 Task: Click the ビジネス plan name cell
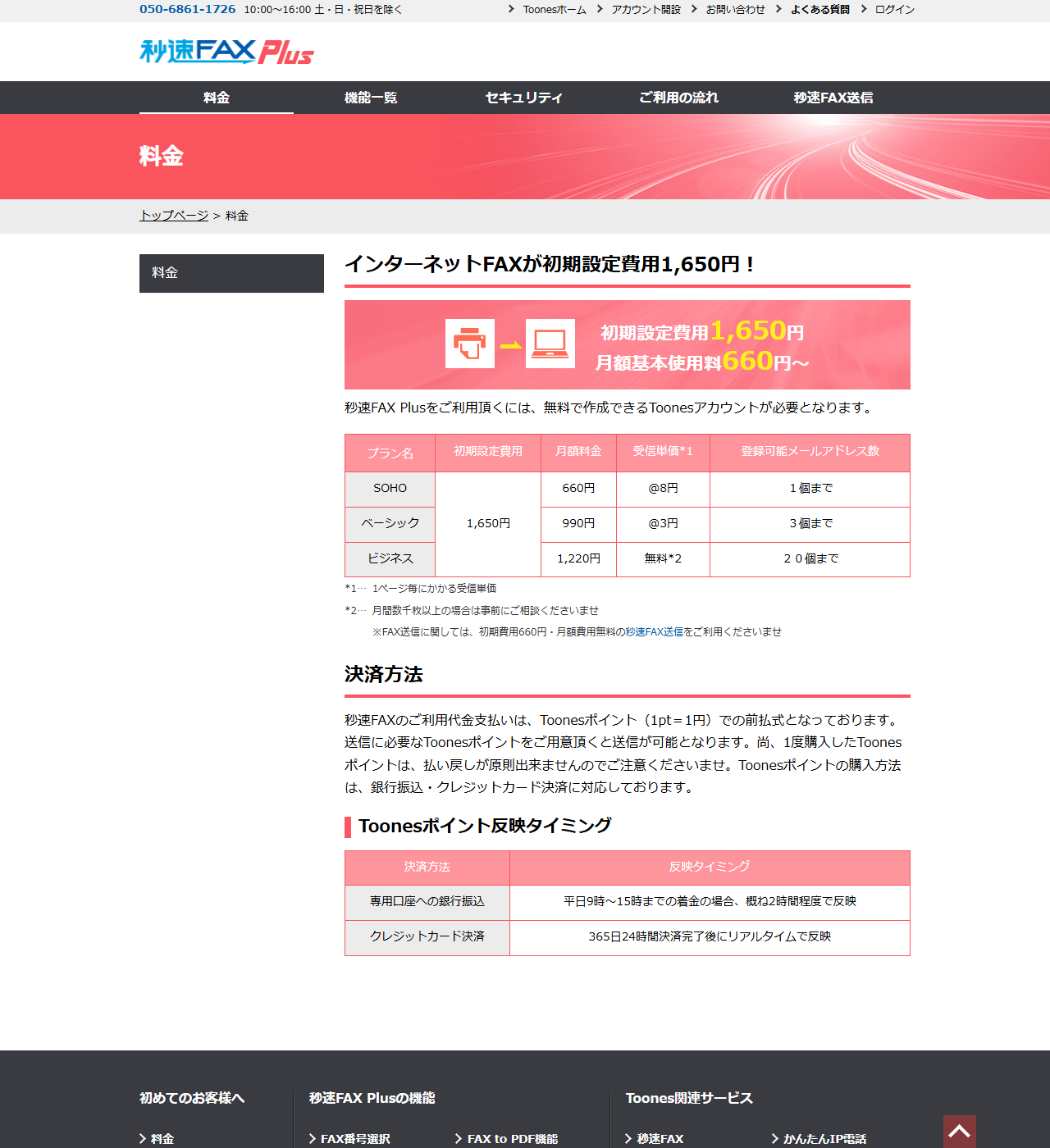[390, 559]
